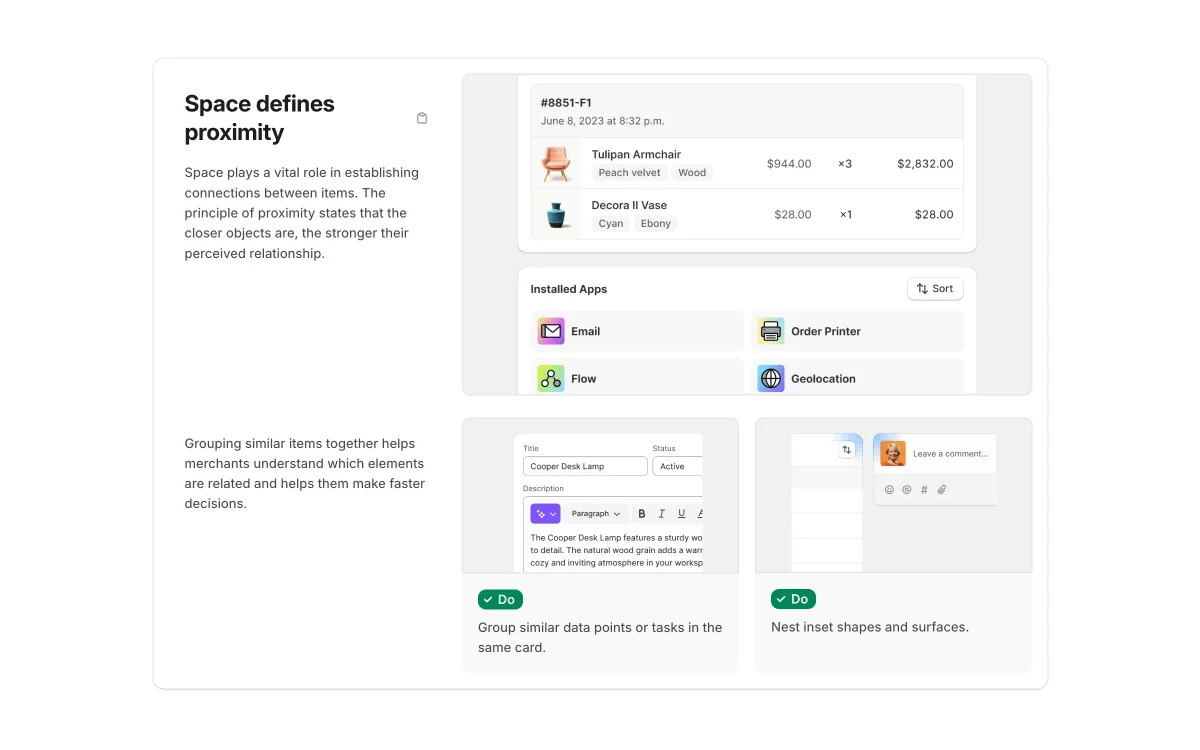Click the emoji icon under comment box
1200x750 pixels.
click(889, 490)
